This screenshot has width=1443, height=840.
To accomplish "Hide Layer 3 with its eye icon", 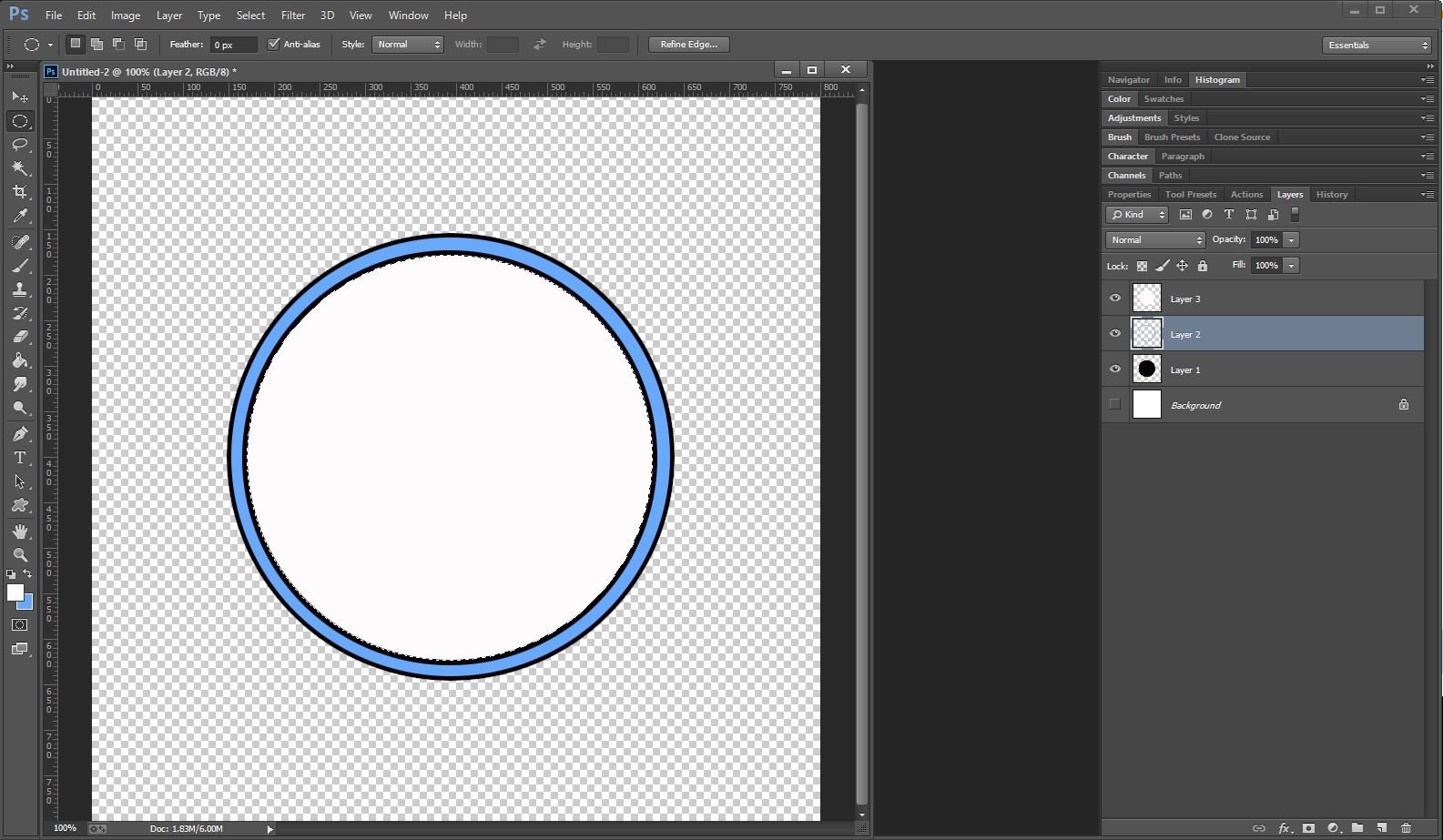I will [x=1115, y=299].
